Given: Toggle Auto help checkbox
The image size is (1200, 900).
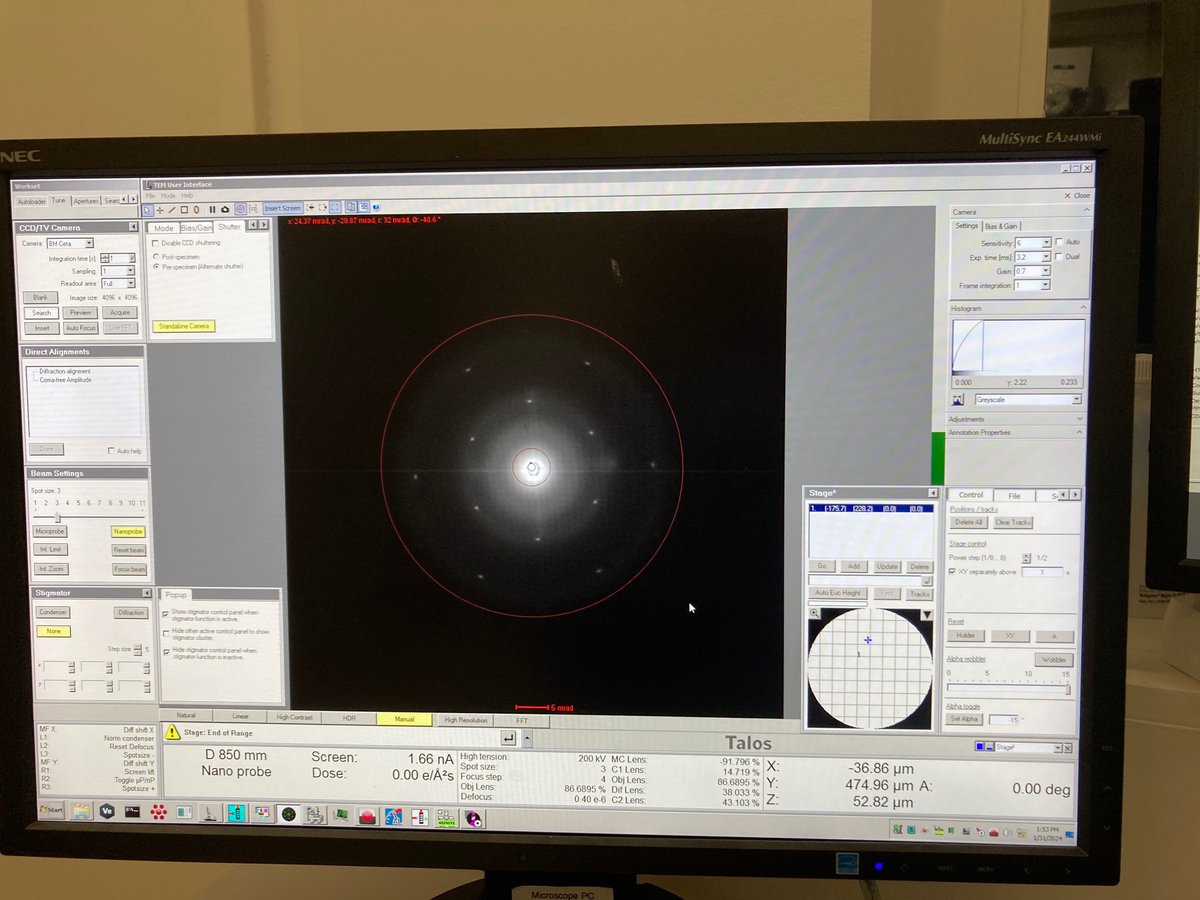Looking at the screenshot, I should [x=110, y=451].
